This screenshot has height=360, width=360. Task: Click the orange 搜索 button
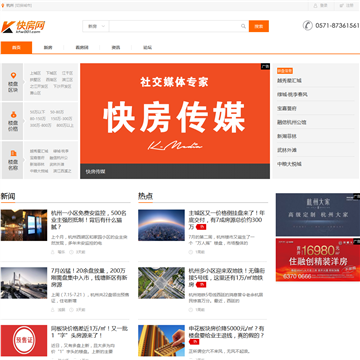coord(259,26)
